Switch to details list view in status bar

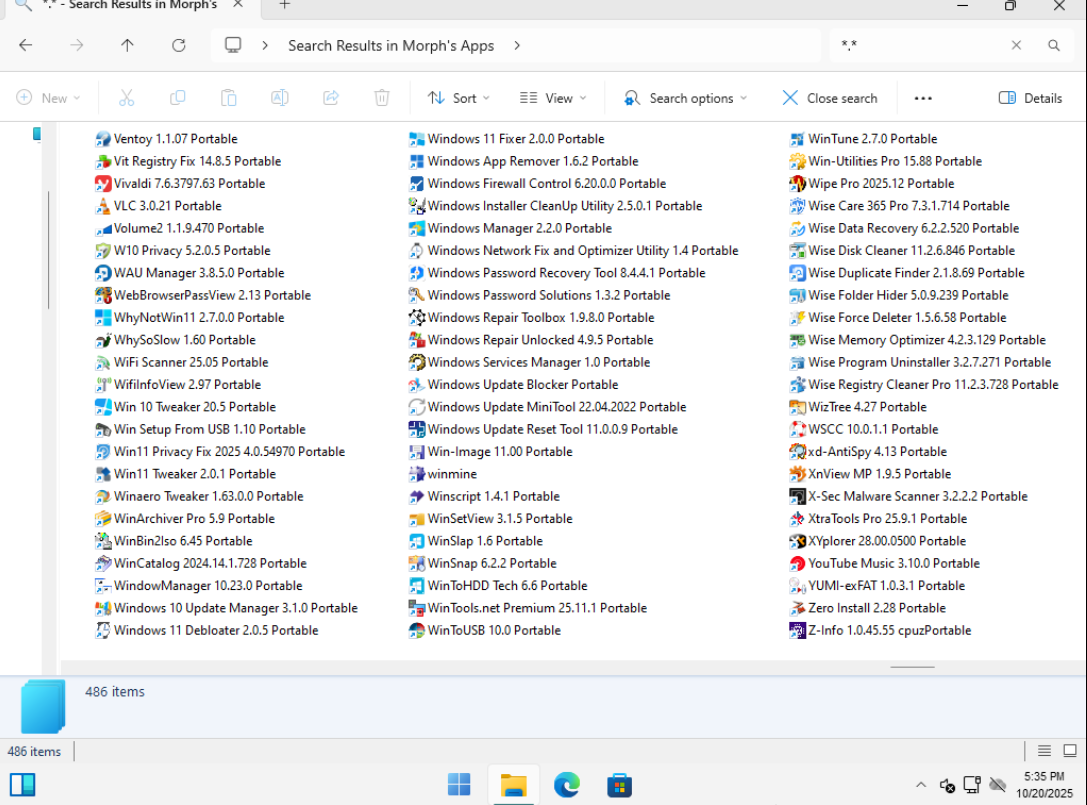tap(1044, 751)
